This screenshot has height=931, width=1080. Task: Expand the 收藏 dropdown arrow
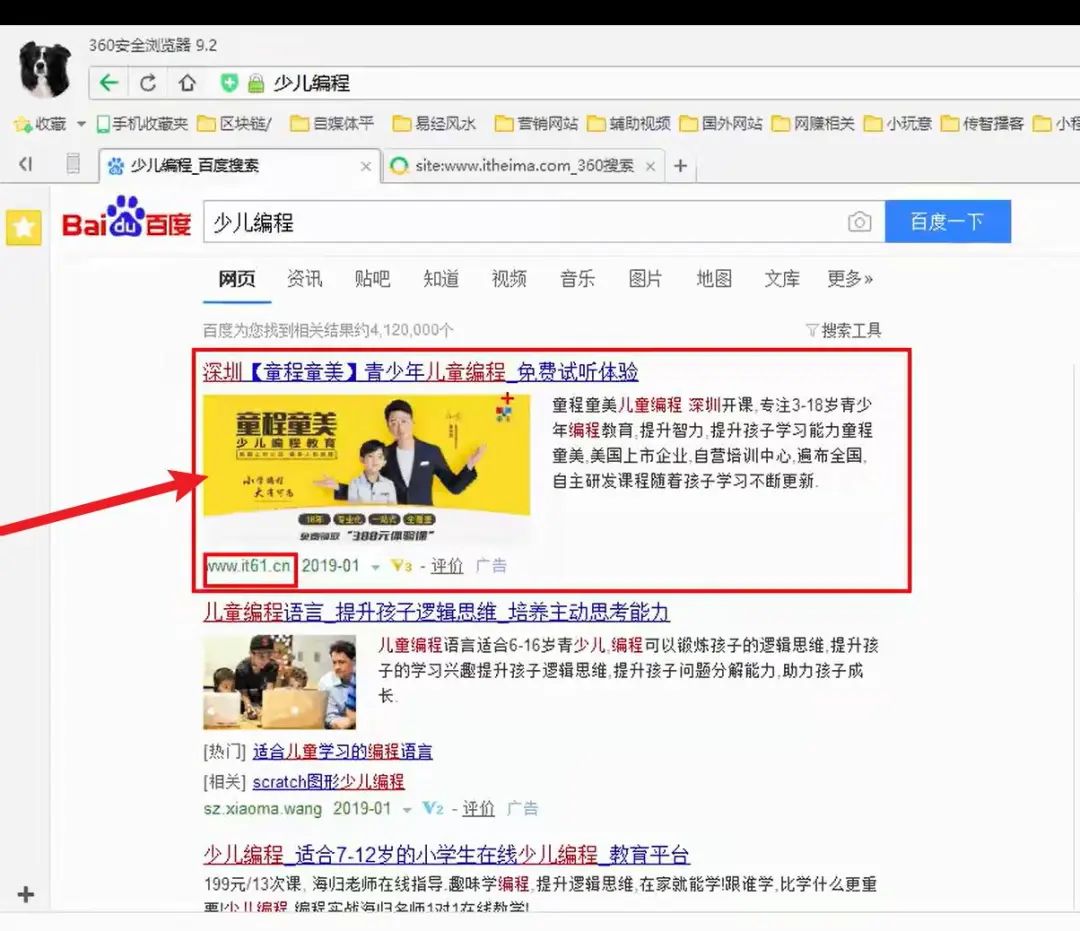[x=81, y=124]
